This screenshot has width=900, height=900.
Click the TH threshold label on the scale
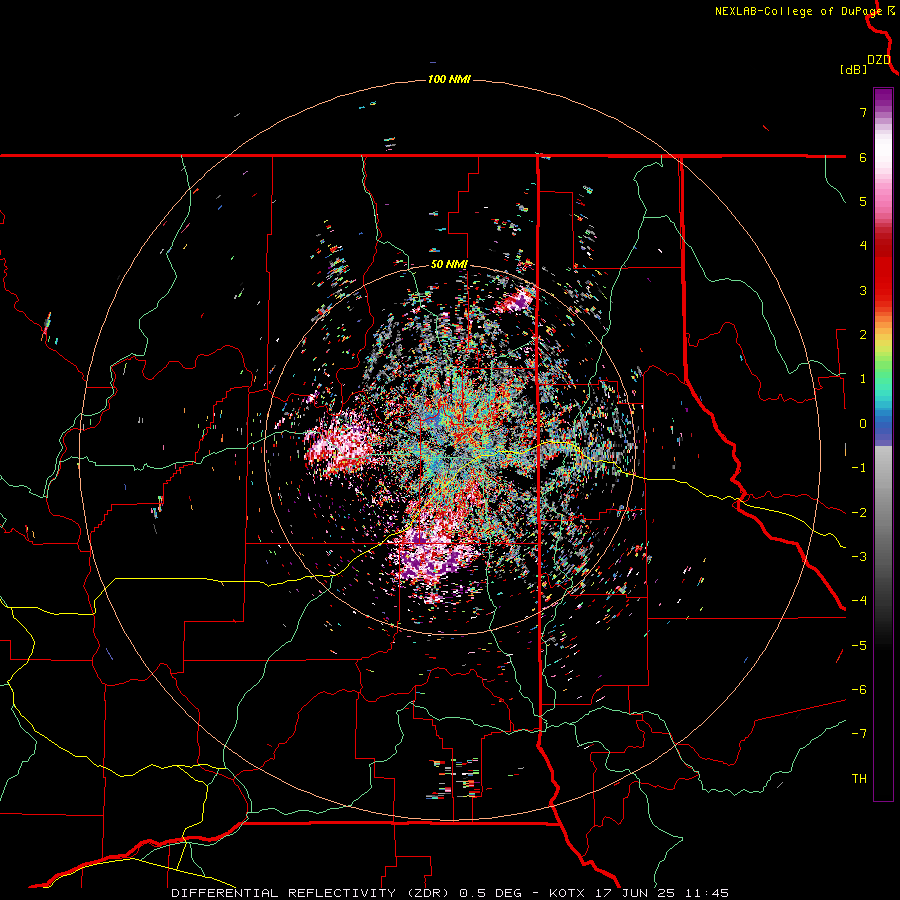pos(859,779)
